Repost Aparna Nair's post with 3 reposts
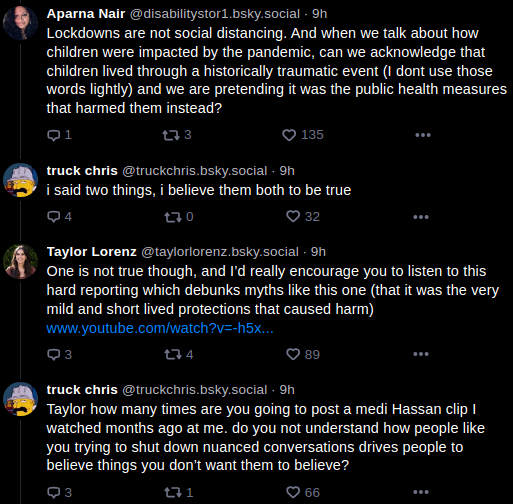The height and width of the screenshot is (504, 513). tap(177, 135)
